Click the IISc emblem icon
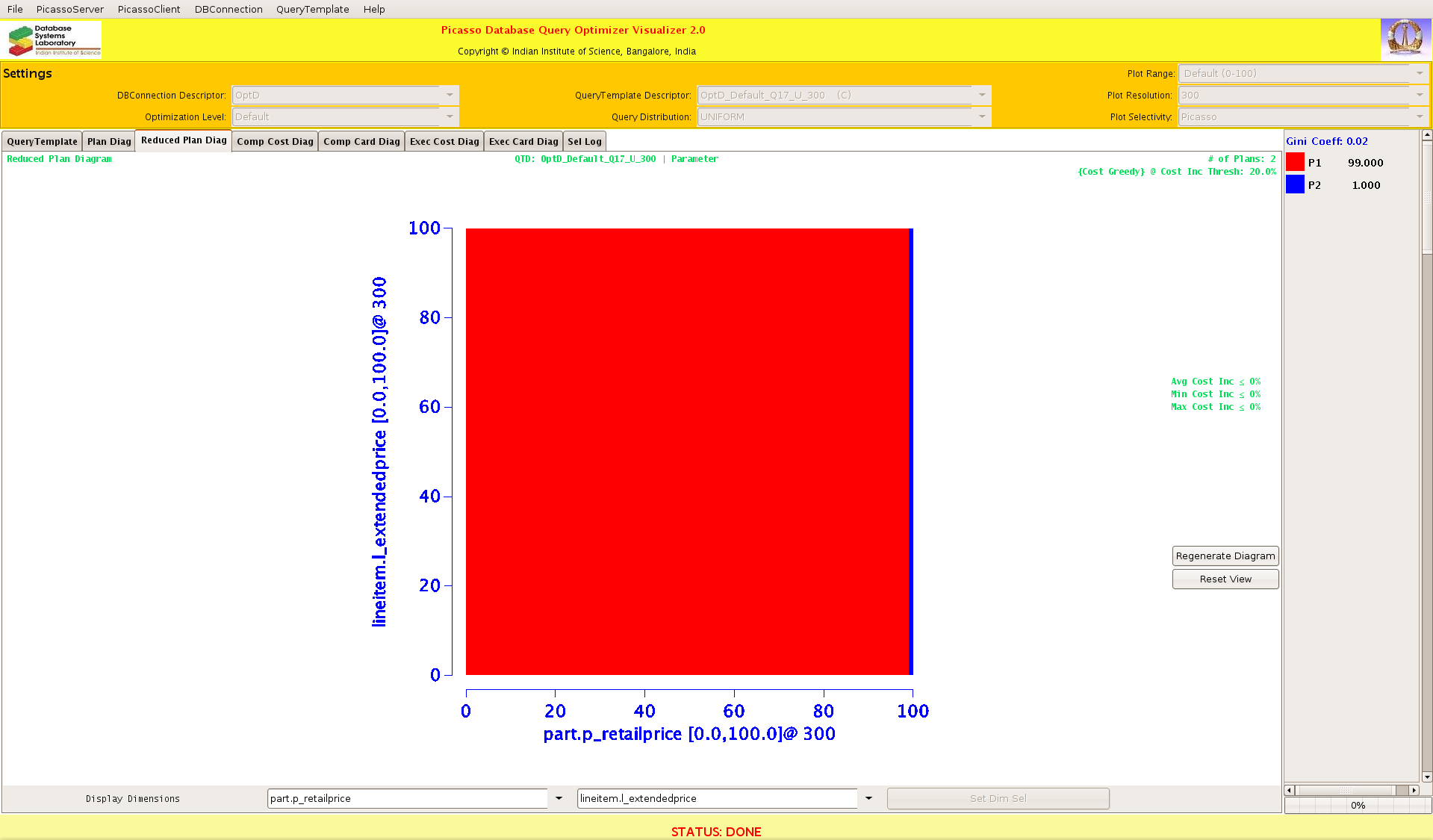 click(1405, 39)
